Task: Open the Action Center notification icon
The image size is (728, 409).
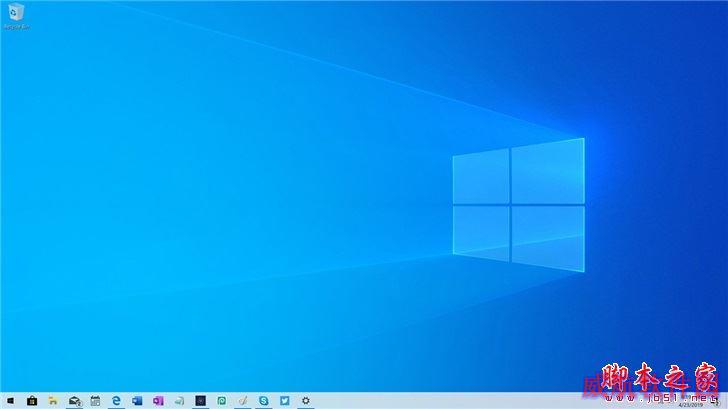Action: coord(715,401)
